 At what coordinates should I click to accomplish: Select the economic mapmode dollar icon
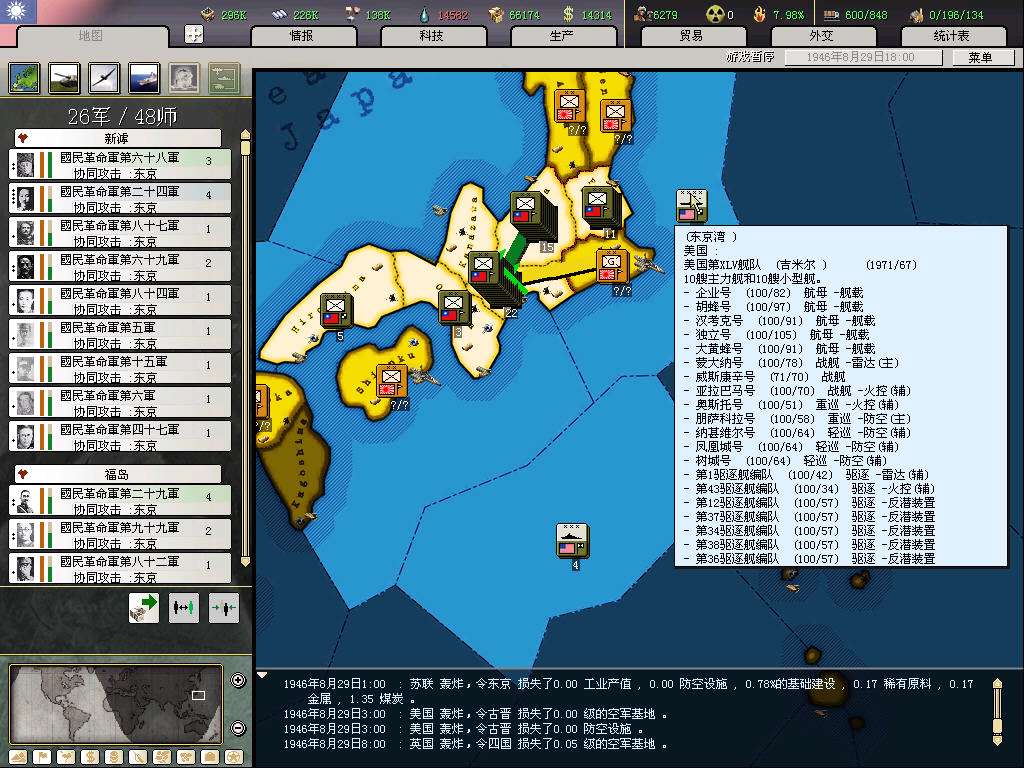(90, 758)
